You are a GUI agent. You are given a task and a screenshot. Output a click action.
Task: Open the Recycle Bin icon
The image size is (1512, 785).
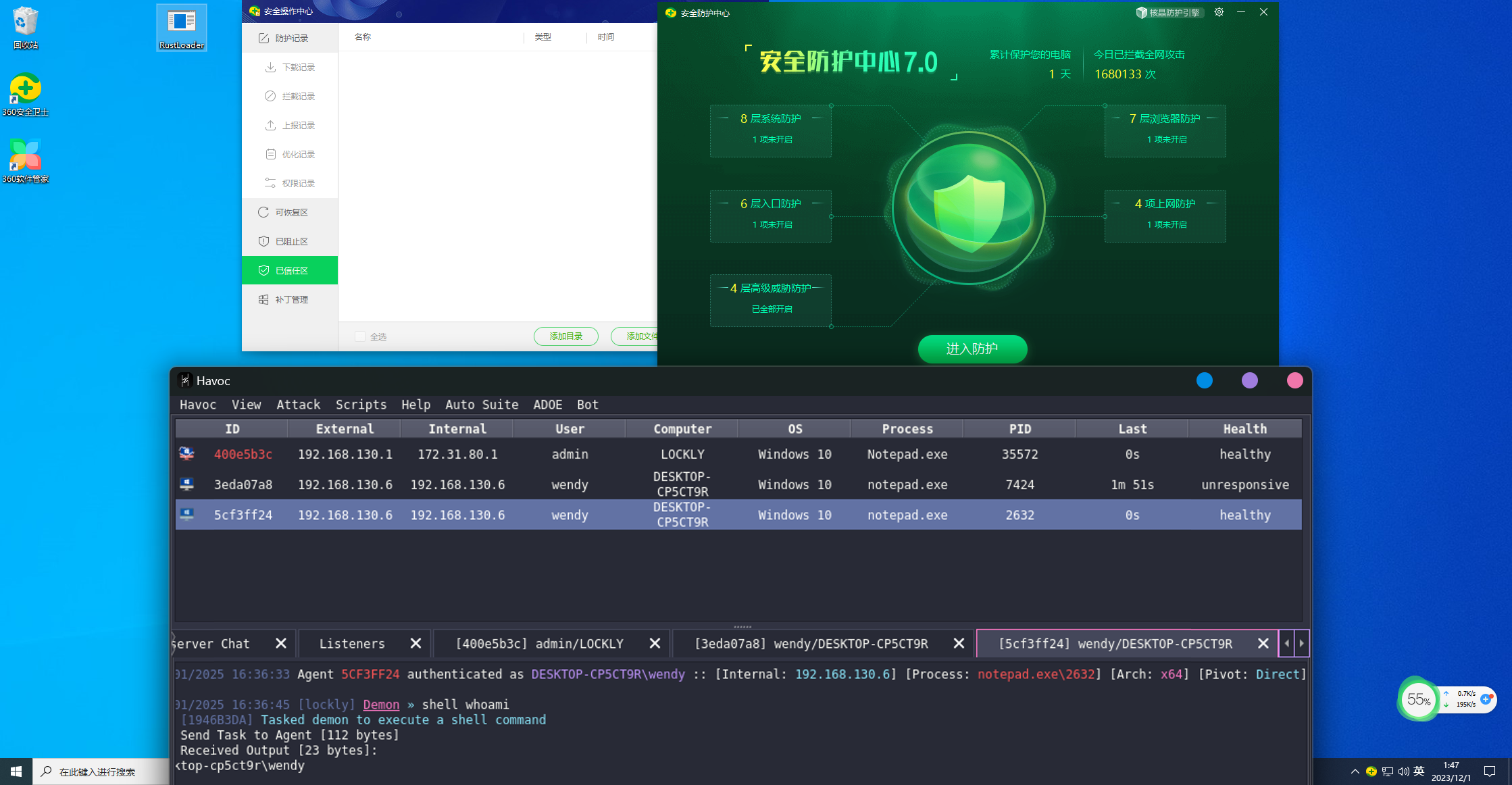26,27
